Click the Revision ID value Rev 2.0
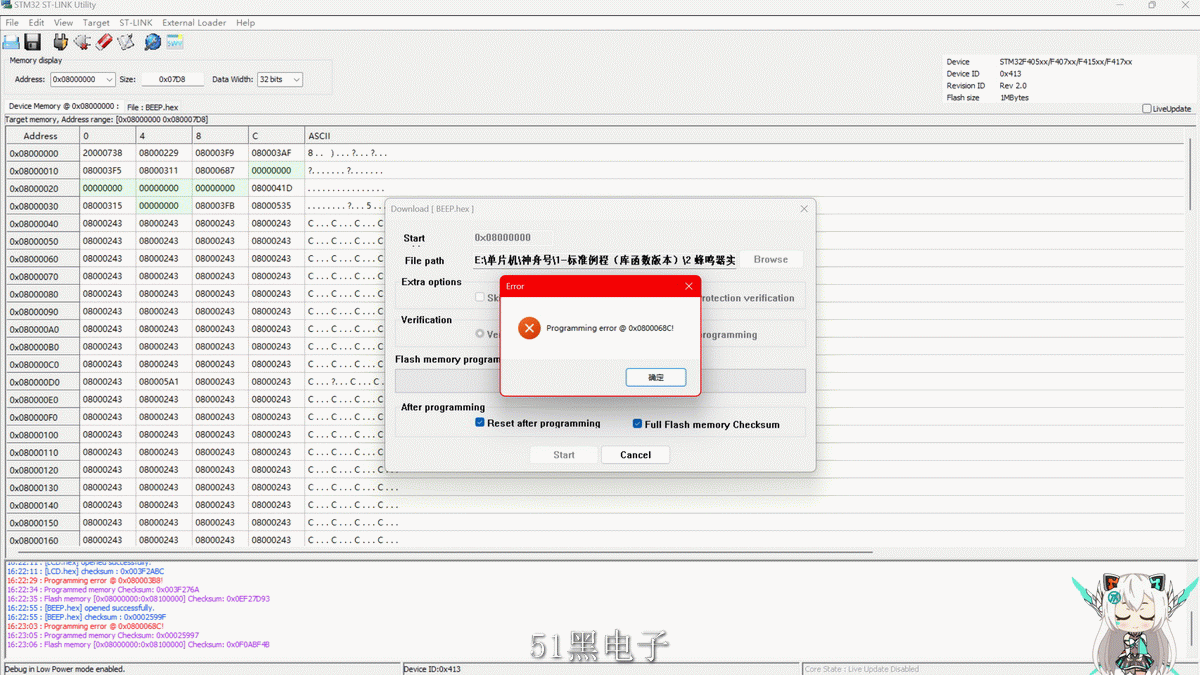This screenshot has height=675, width=1200. point(1013,86)
